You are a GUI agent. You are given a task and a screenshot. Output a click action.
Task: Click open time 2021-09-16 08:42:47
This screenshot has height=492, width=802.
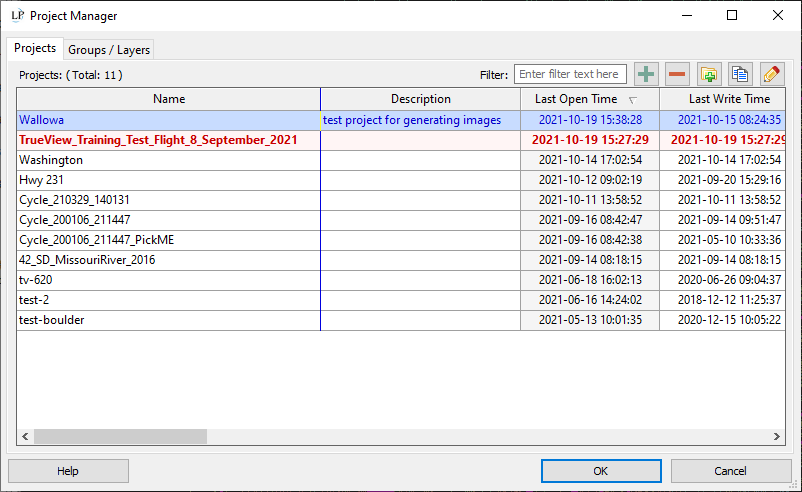590,220
